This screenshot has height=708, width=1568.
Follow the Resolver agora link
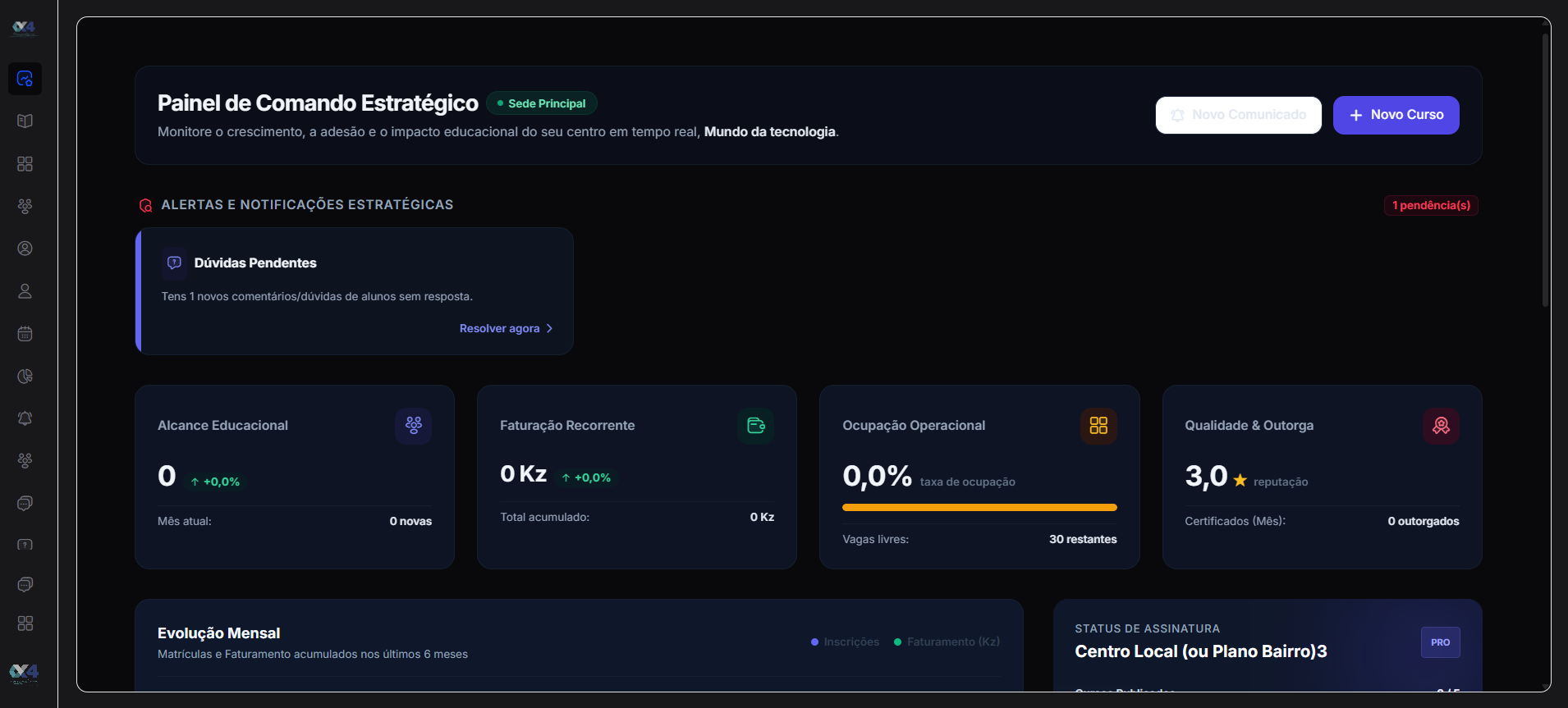click(506, 328)
